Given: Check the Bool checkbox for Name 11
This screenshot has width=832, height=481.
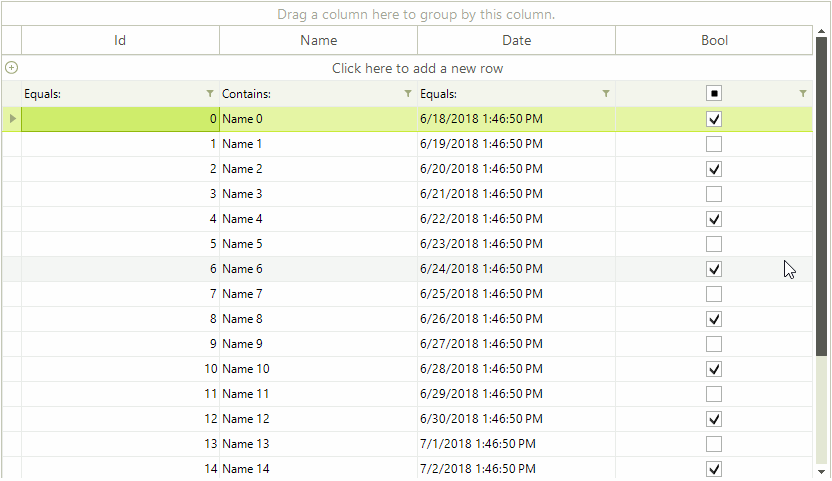Looking at the screenshot, I should coord(714,394).
